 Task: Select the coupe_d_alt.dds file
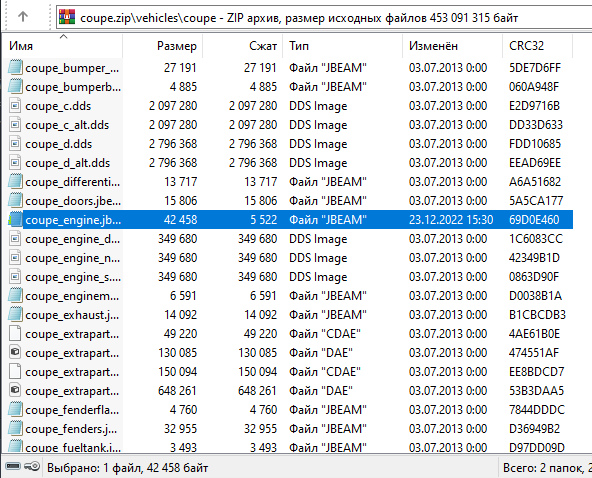click(x=290, y=163)
